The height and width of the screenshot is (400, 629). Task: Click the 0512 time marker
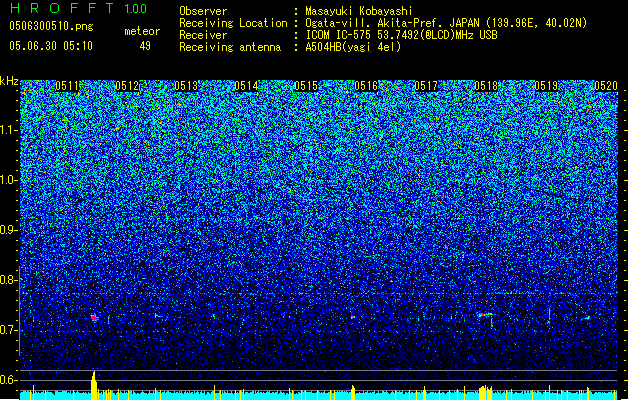pos(127,86)
